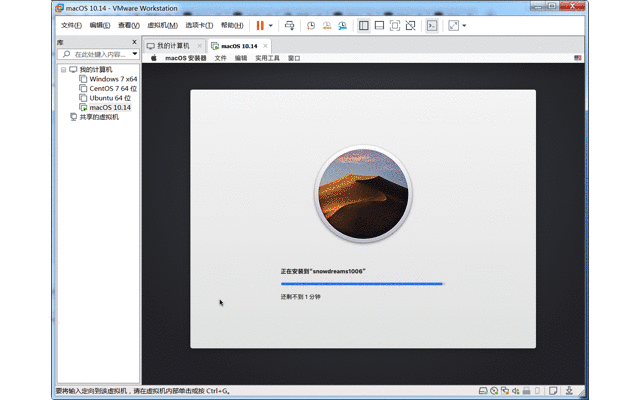Viewport: 640px width, 400px height.
Task: Toggle the library sidebar view icon
Action: click(x=363, y=25)
